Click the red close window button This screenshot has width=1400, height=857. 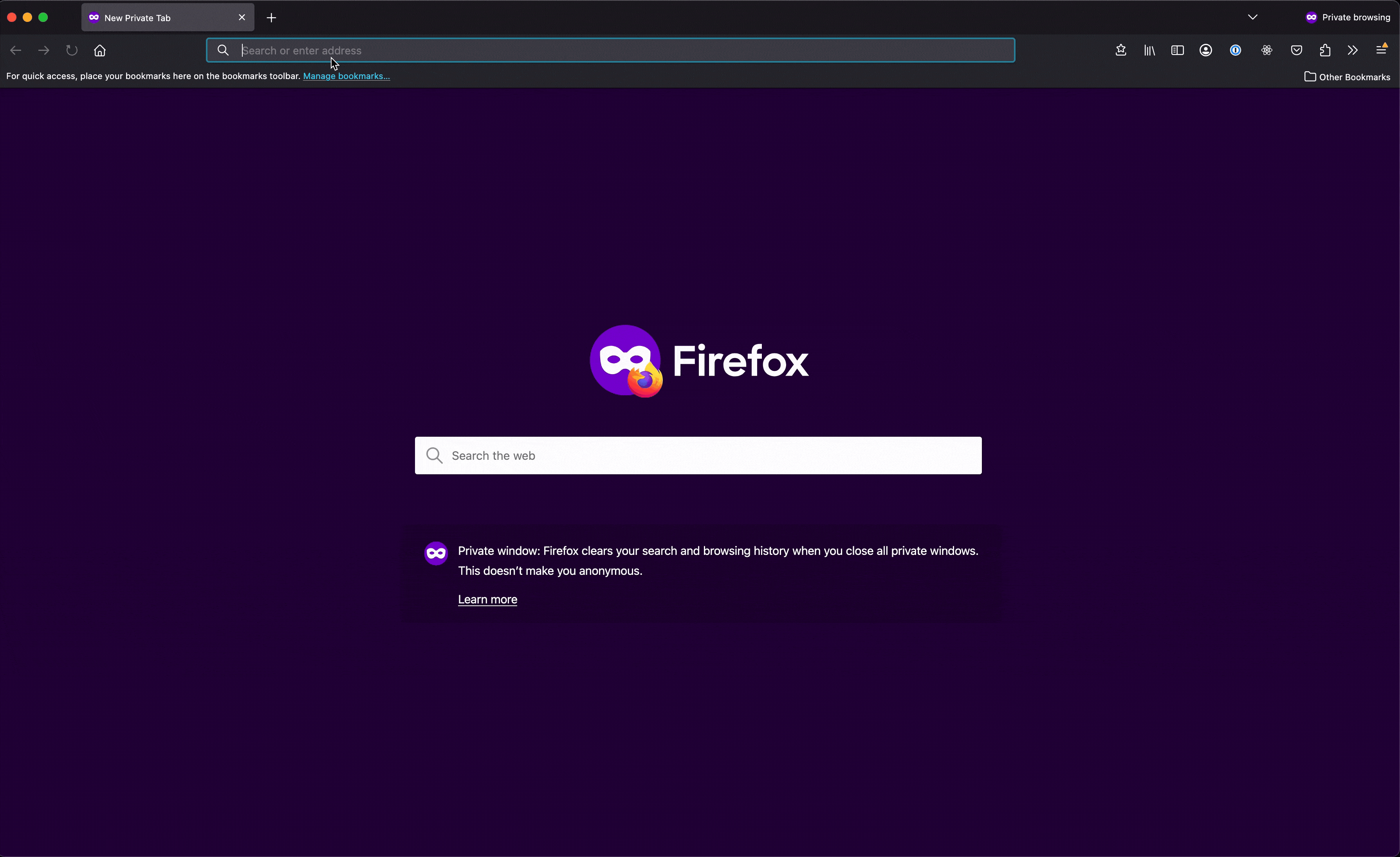click(11, 18)
